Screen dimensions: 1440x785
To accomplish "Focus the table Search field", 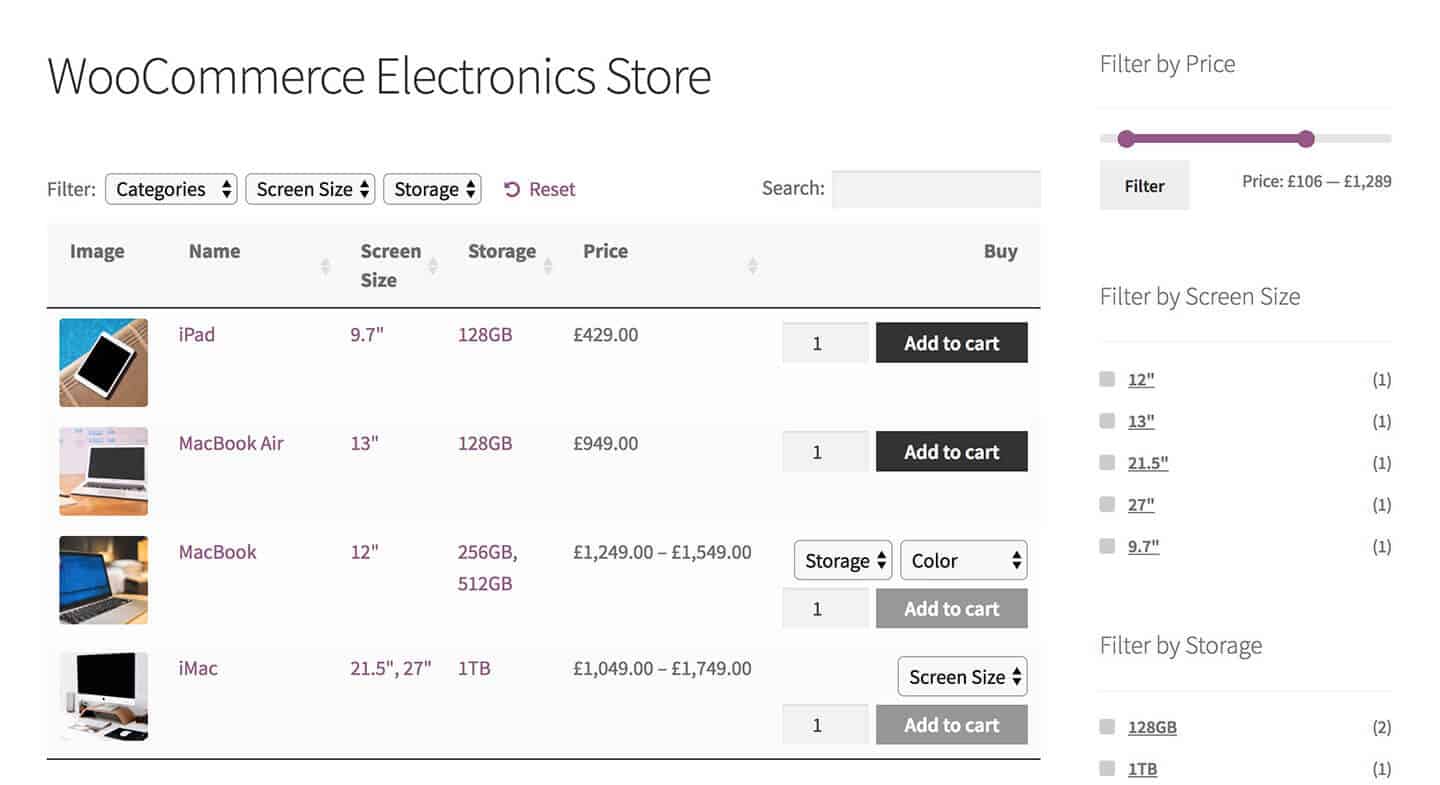I will click(x=936, y=189).
